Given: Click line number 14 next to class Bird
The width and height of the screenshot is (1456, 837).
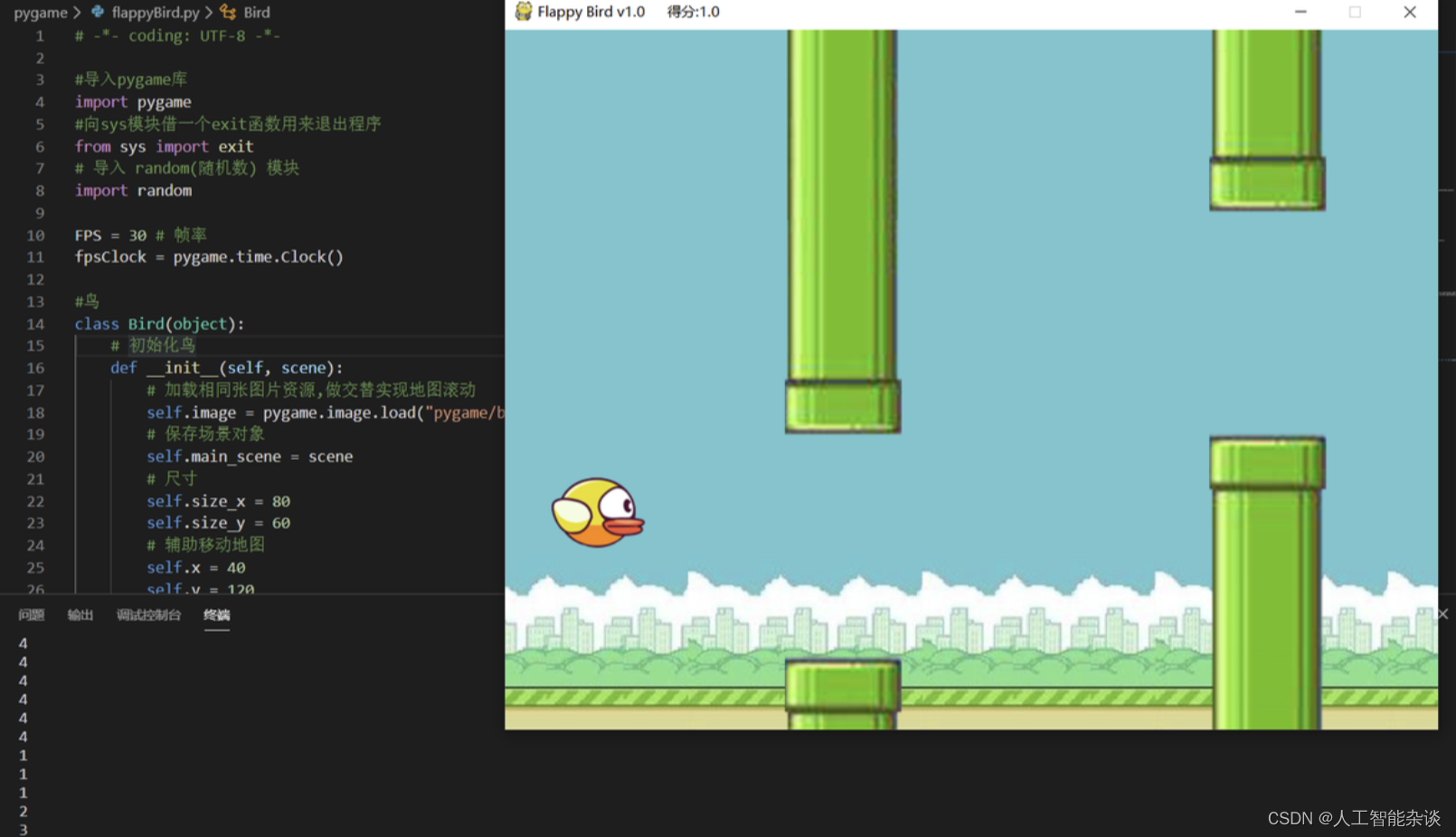Looking at the screenshot, I should [x=35, y=323].
